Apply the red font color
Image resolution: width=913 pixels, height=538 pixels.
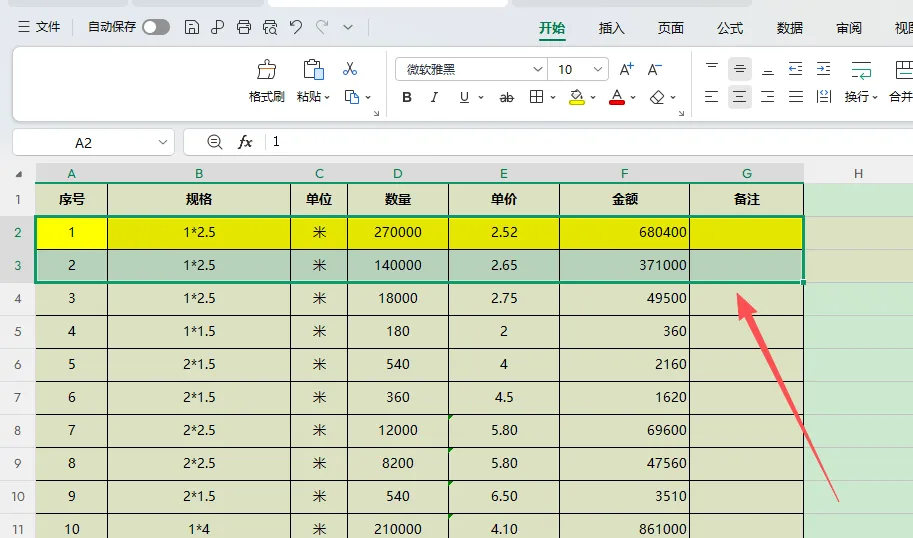pyautogui.click(x=617, y=97)
